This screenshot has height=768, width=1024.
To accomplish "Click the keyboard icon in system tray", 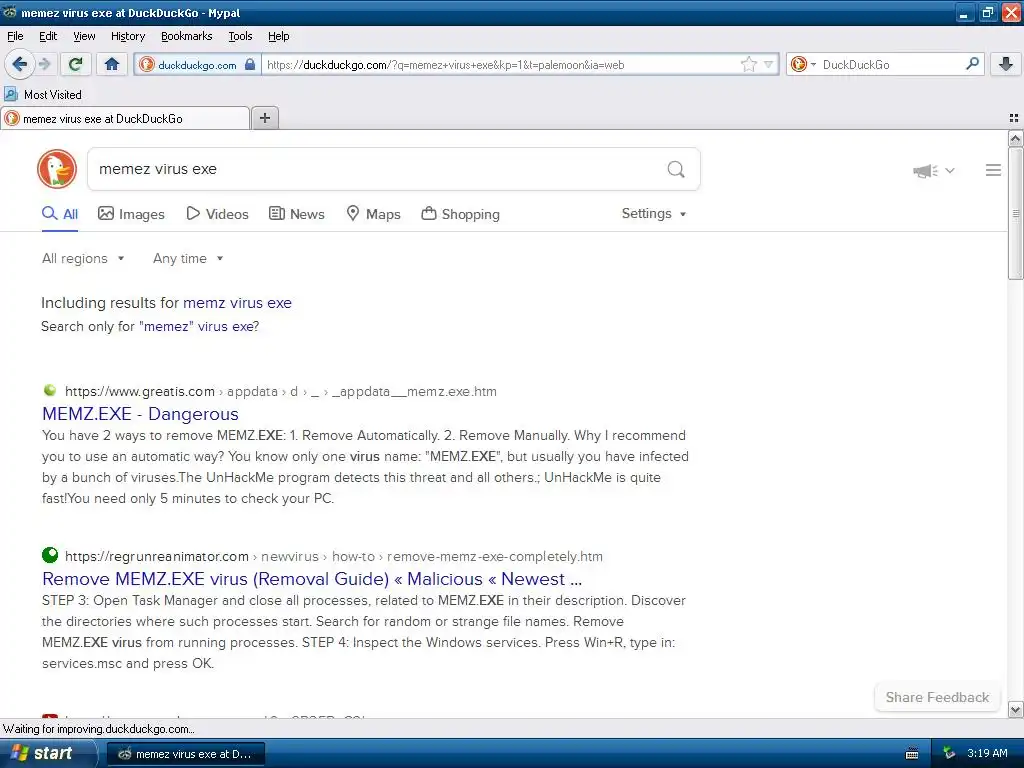I will pyautogui.click(x=912, y=754).
